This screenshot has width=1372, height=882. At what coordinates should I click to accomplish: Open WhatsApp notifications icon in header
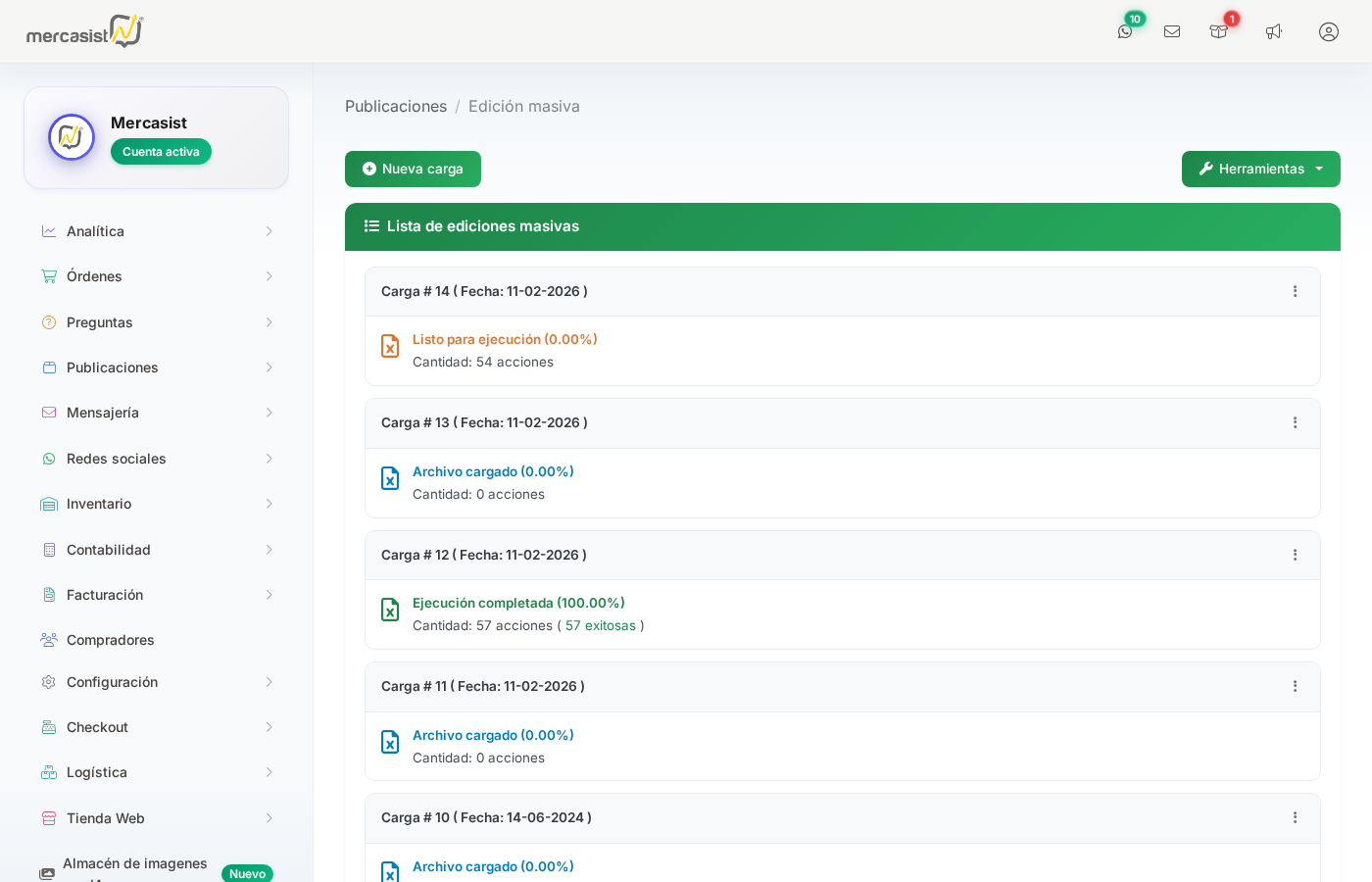[x=1125, y=31]
